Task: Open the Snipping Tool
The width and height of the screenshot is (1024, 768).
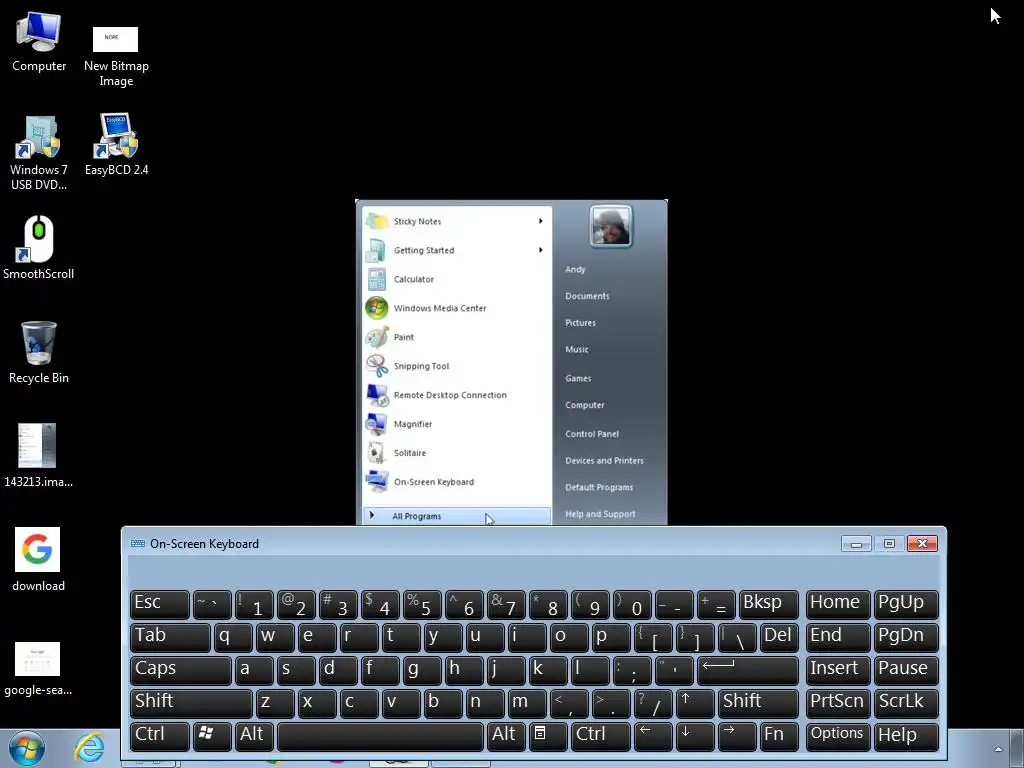Action: (x=456, y=366)
